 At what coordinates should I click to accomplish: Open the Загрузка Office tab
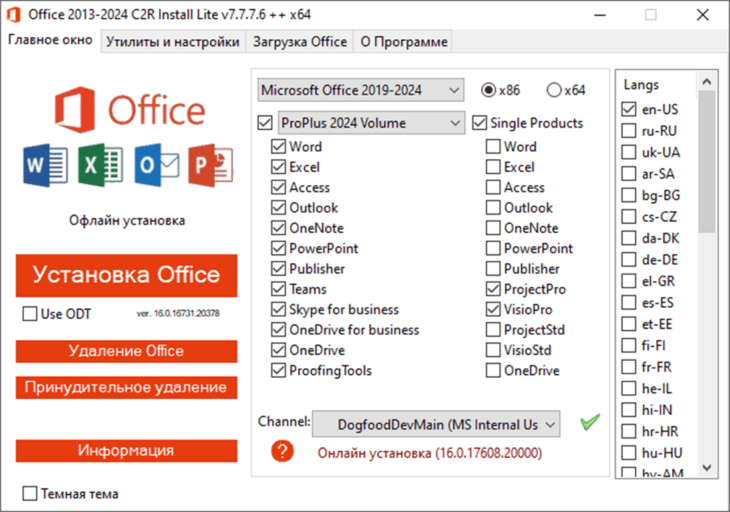(300, 42)
